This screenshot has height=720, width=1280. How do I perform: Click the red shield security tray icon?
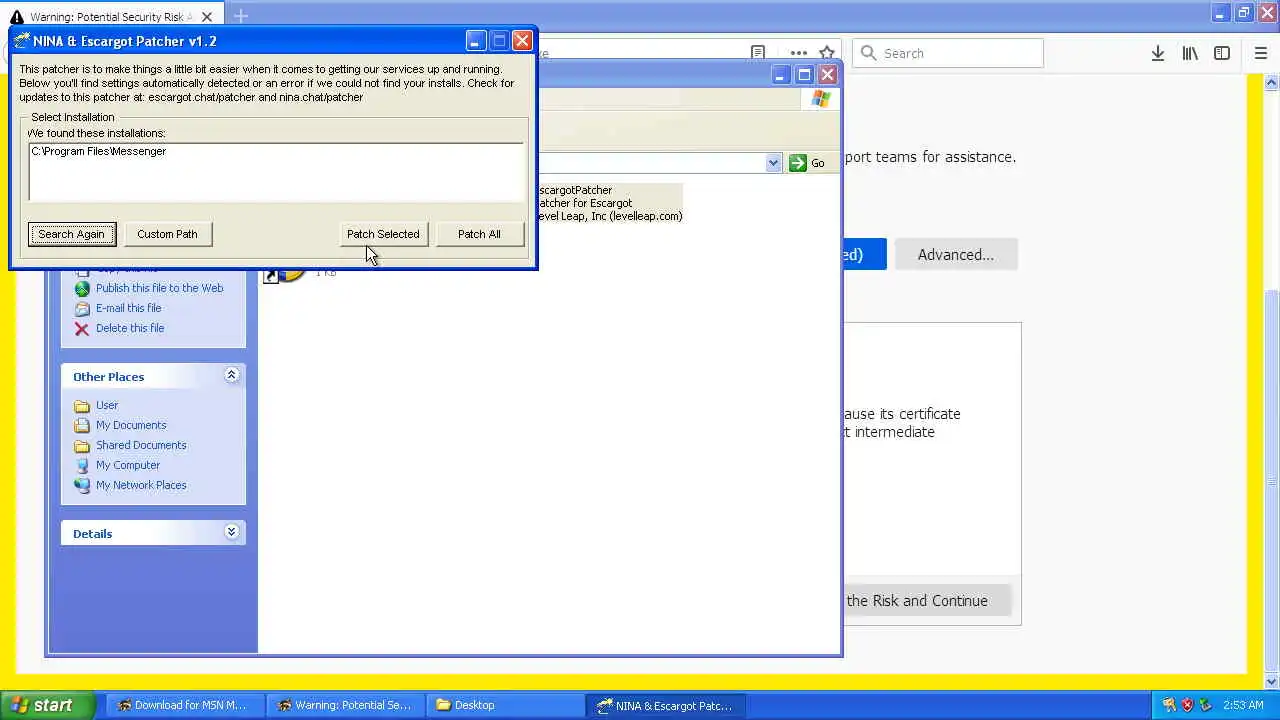(x=1187, y=705)
